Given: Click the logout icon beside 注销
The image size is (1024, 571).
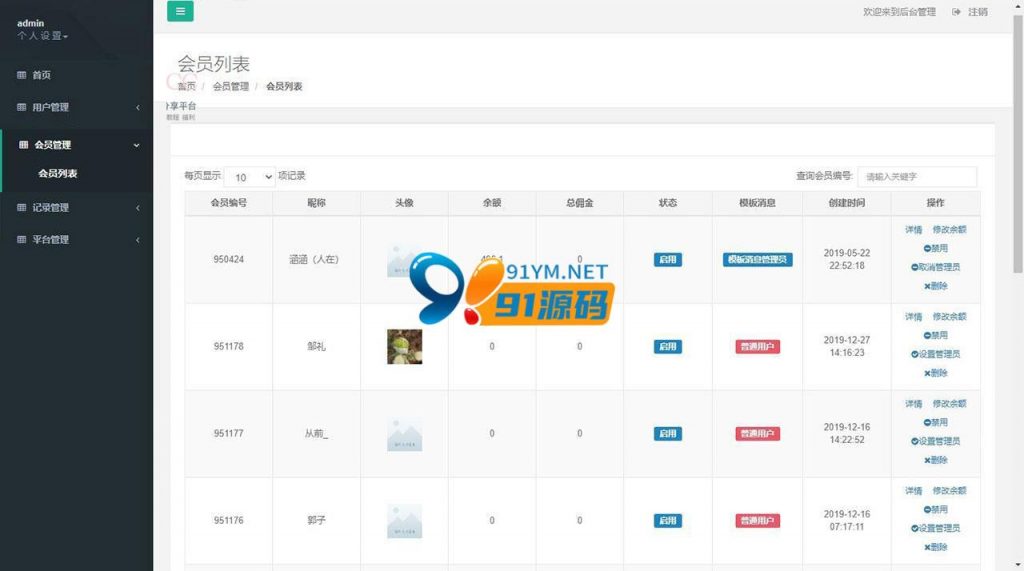Looking at the screenshot, I should click(x=956, y=12).
